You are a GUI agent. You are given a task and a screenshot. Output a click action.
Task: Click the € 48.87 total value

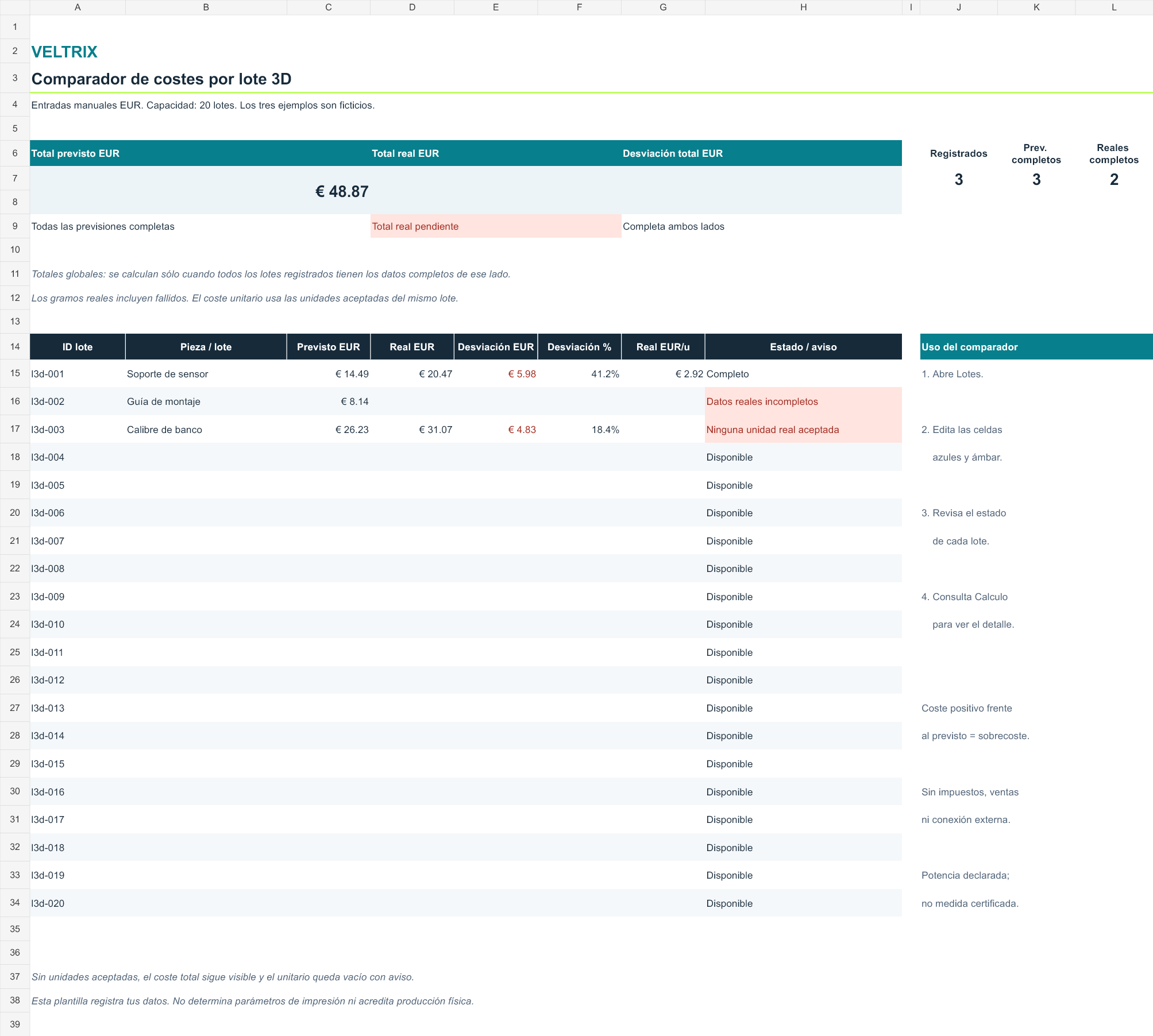(342, 191)
